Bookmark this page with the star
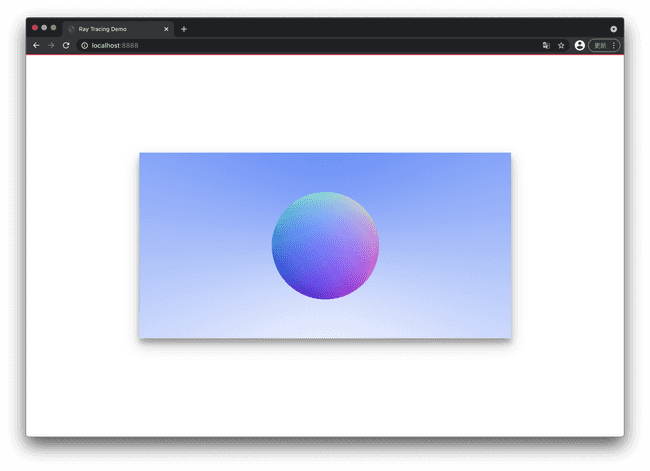Viewport: 650px width, 471px height. 561,45
